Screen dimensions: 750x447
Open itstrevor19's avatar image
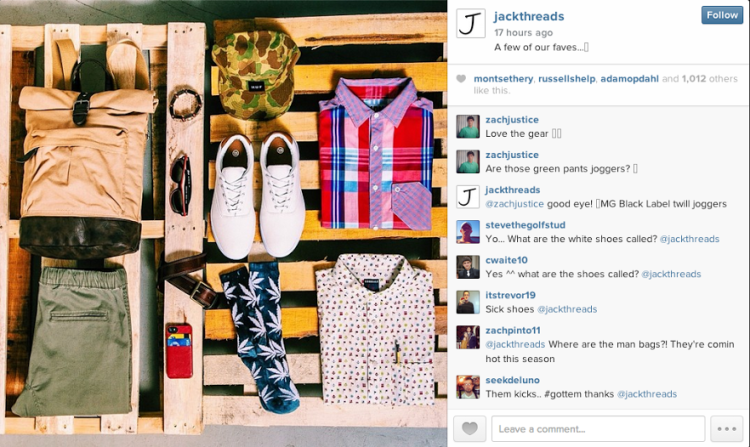[x=468, y=302]
